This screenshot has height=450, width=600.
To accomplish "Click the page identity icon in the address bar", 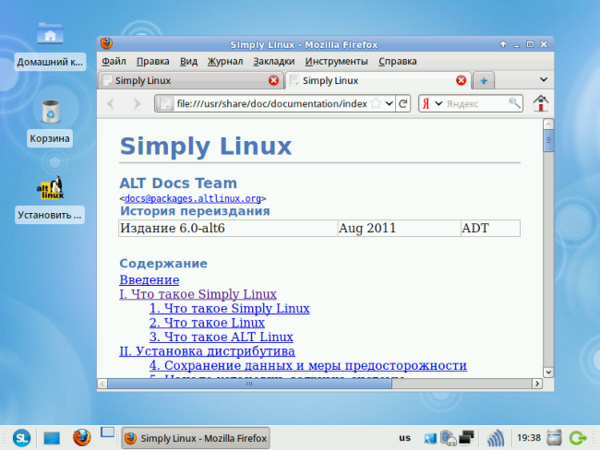I will click(x=165, y=104).
